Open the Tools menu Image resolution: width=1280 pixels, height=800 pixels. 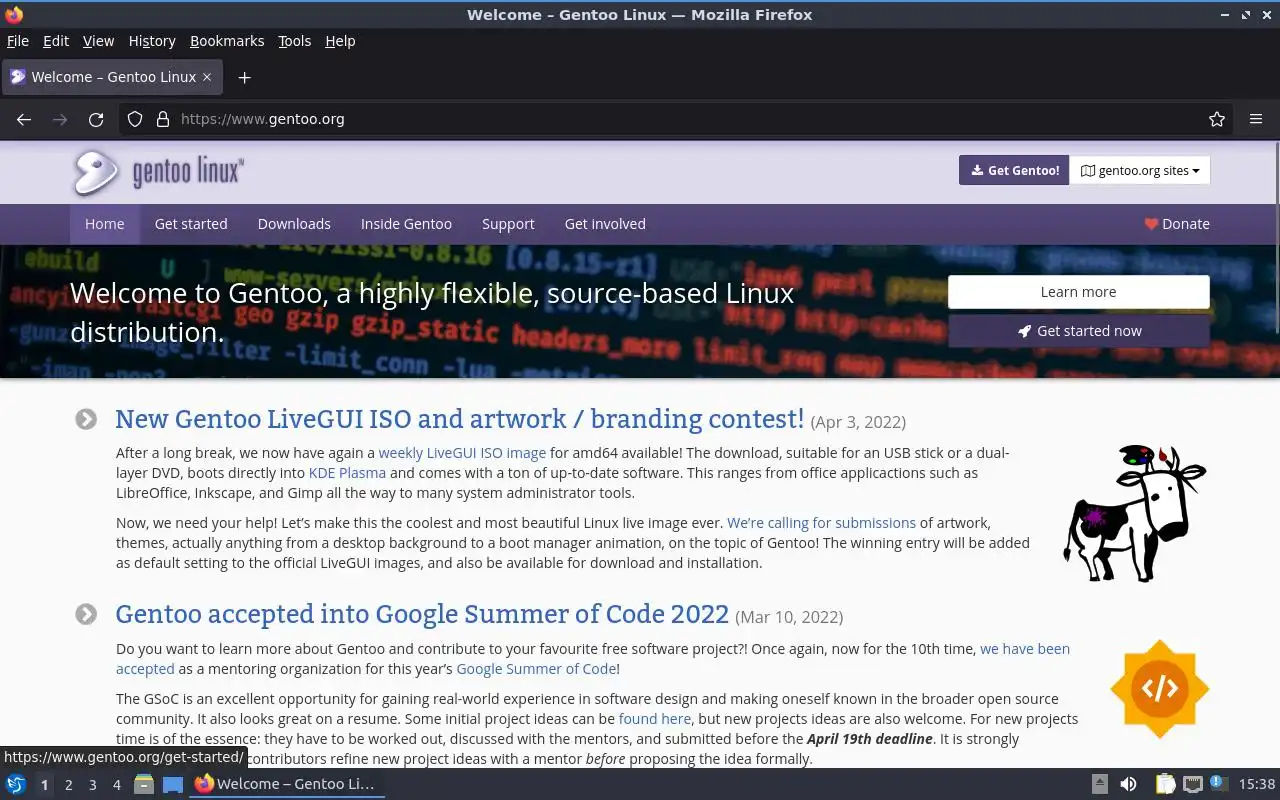pos(294,41)
